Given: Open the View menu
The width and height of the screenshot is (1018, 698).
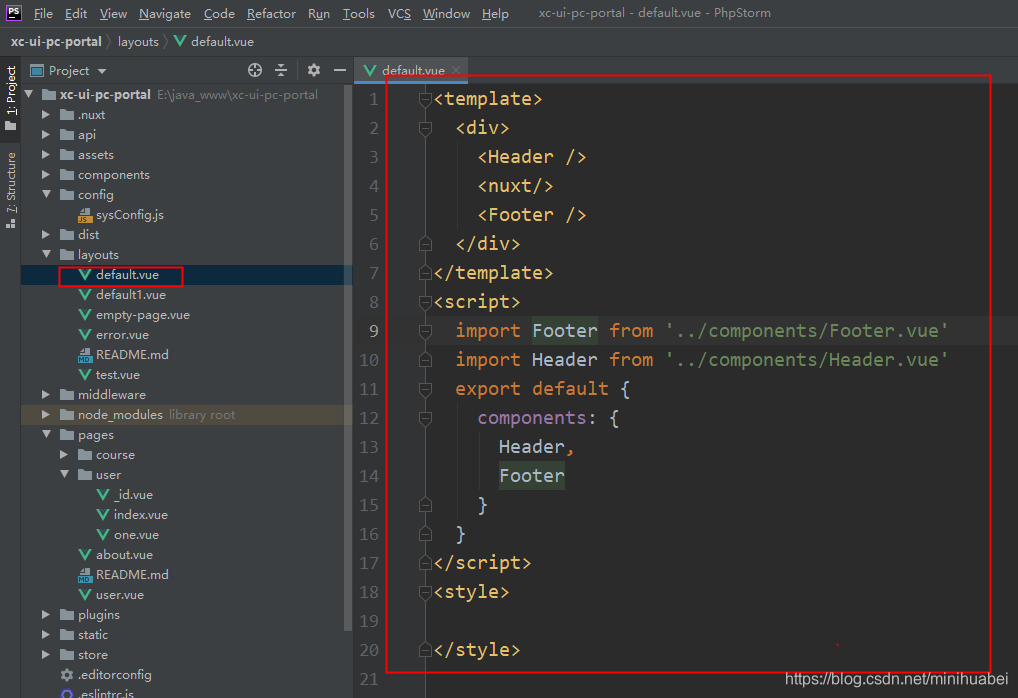Looking at the screenshot, I should [113, 14].
